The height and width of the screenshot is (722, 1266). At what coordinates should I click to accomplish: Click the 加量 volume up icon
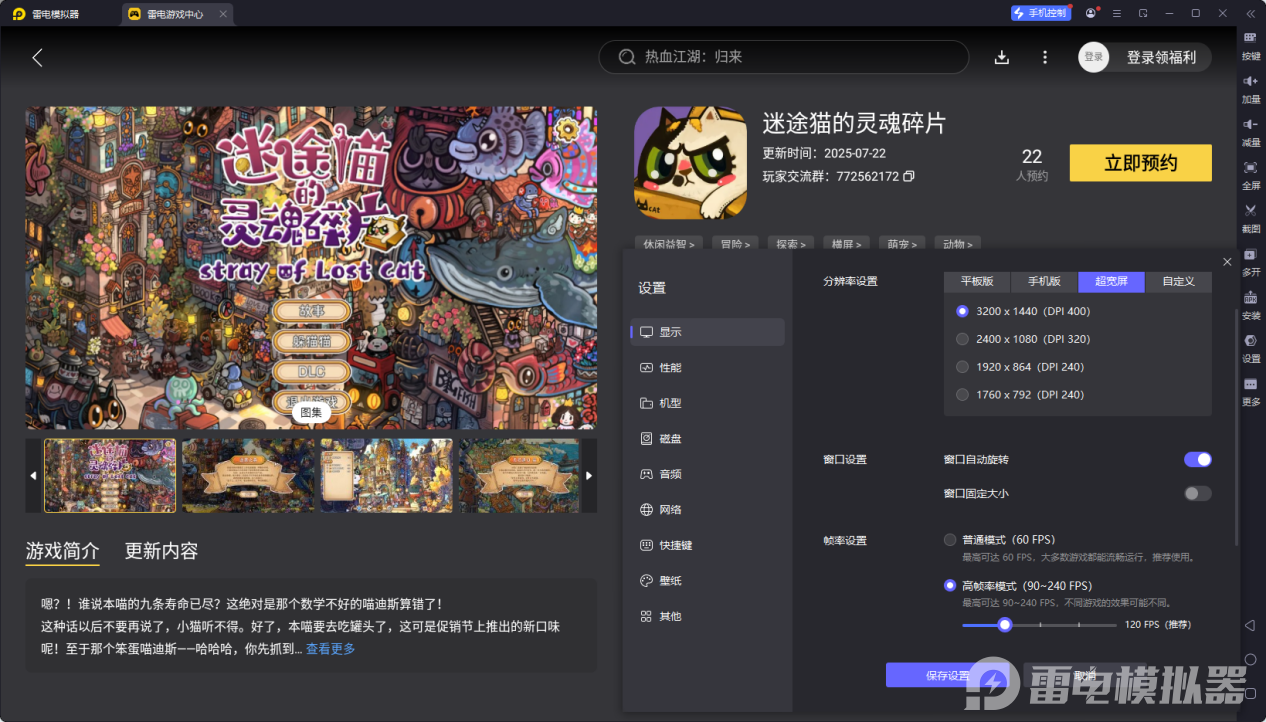tap(1250, 90)
